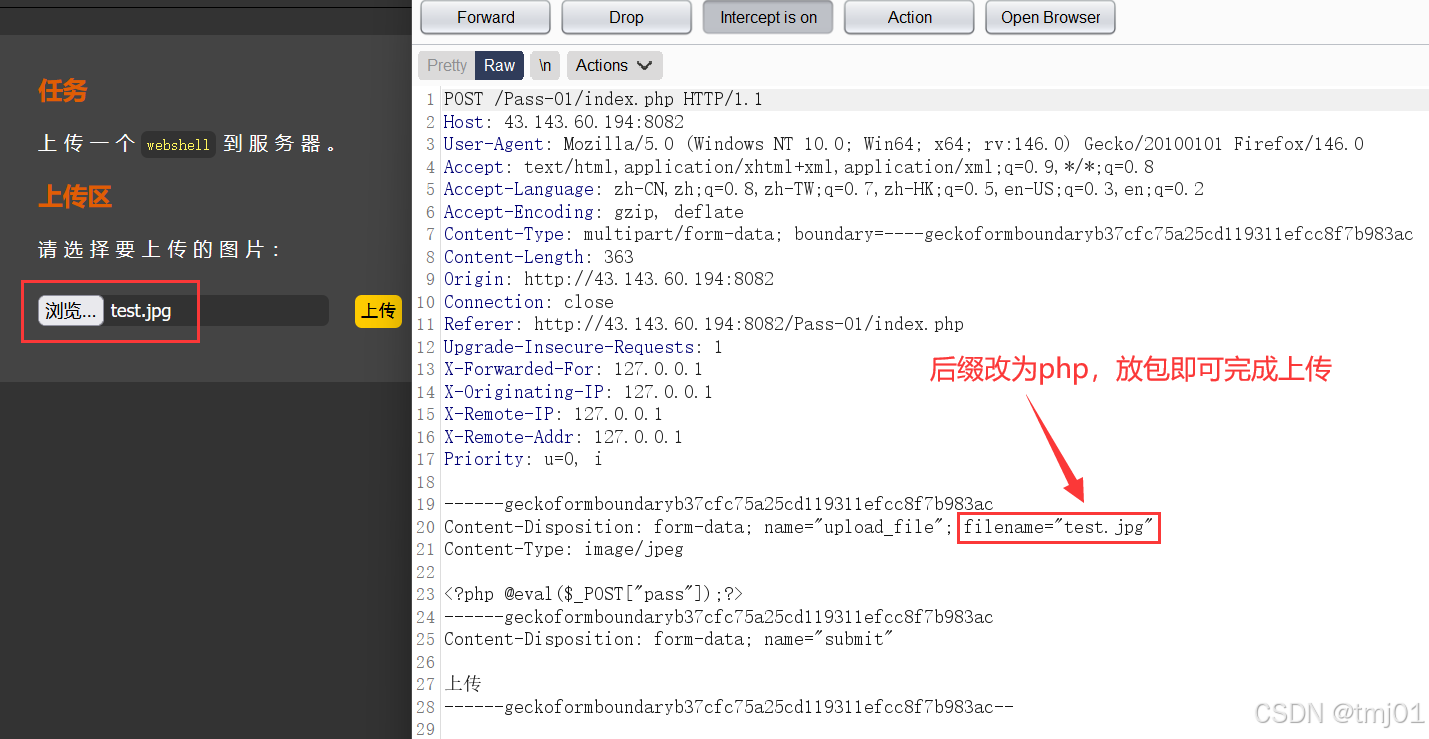Click the Content-Type: image/jpeg line
1429x739 pixels.
pos(564,549)
